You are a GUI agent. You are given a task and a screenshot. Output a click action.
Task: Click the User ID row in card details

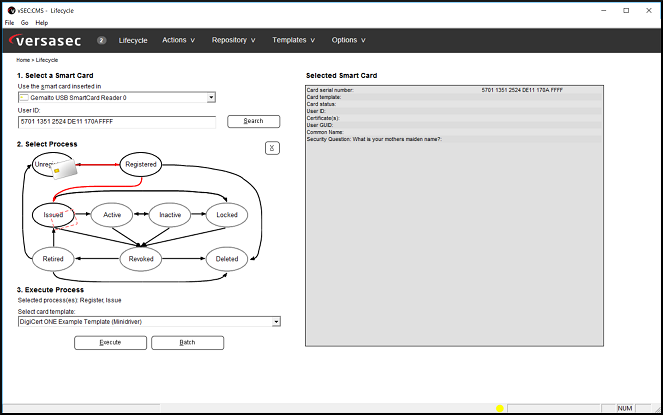tap(454, 111)
